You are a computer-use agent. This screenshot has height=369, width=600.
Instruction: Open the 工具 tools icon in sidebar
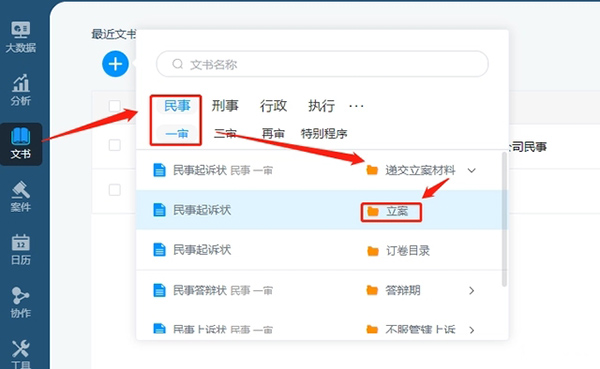click(x=21, y=354)
